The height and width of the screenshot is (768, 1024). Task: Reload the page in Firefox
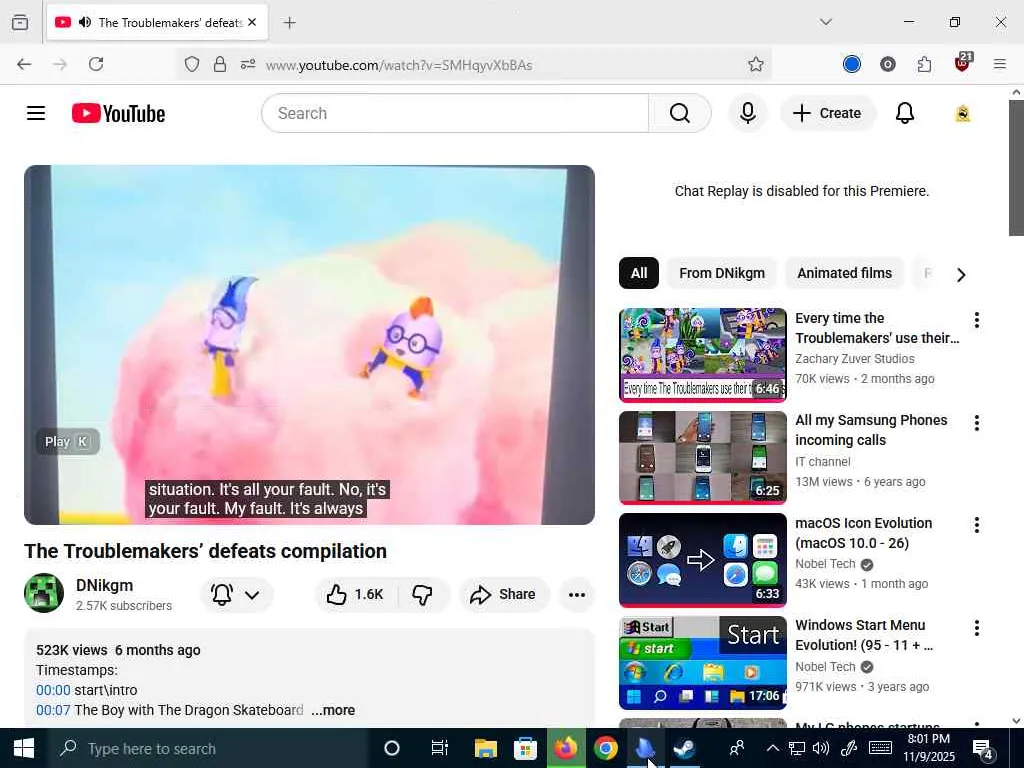tap(96, 64)
